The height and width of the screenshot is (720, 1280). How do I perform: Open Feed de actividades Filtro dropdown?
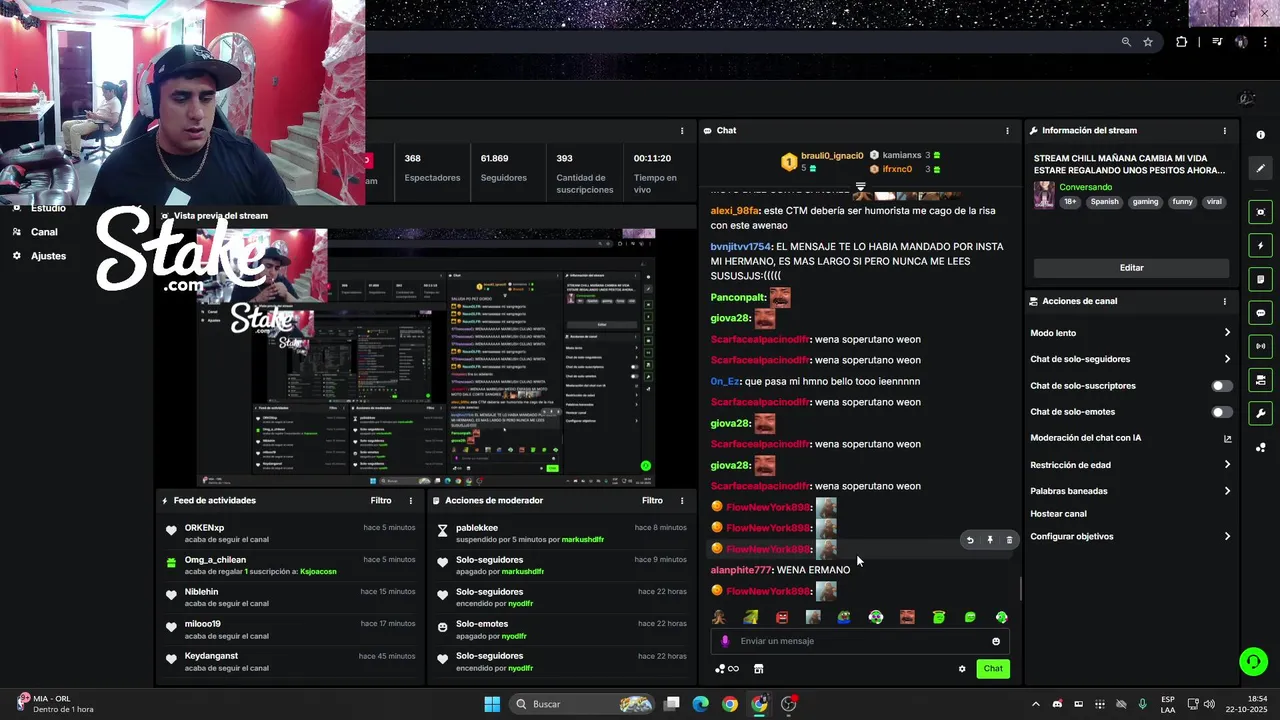[x=381, y=501]
